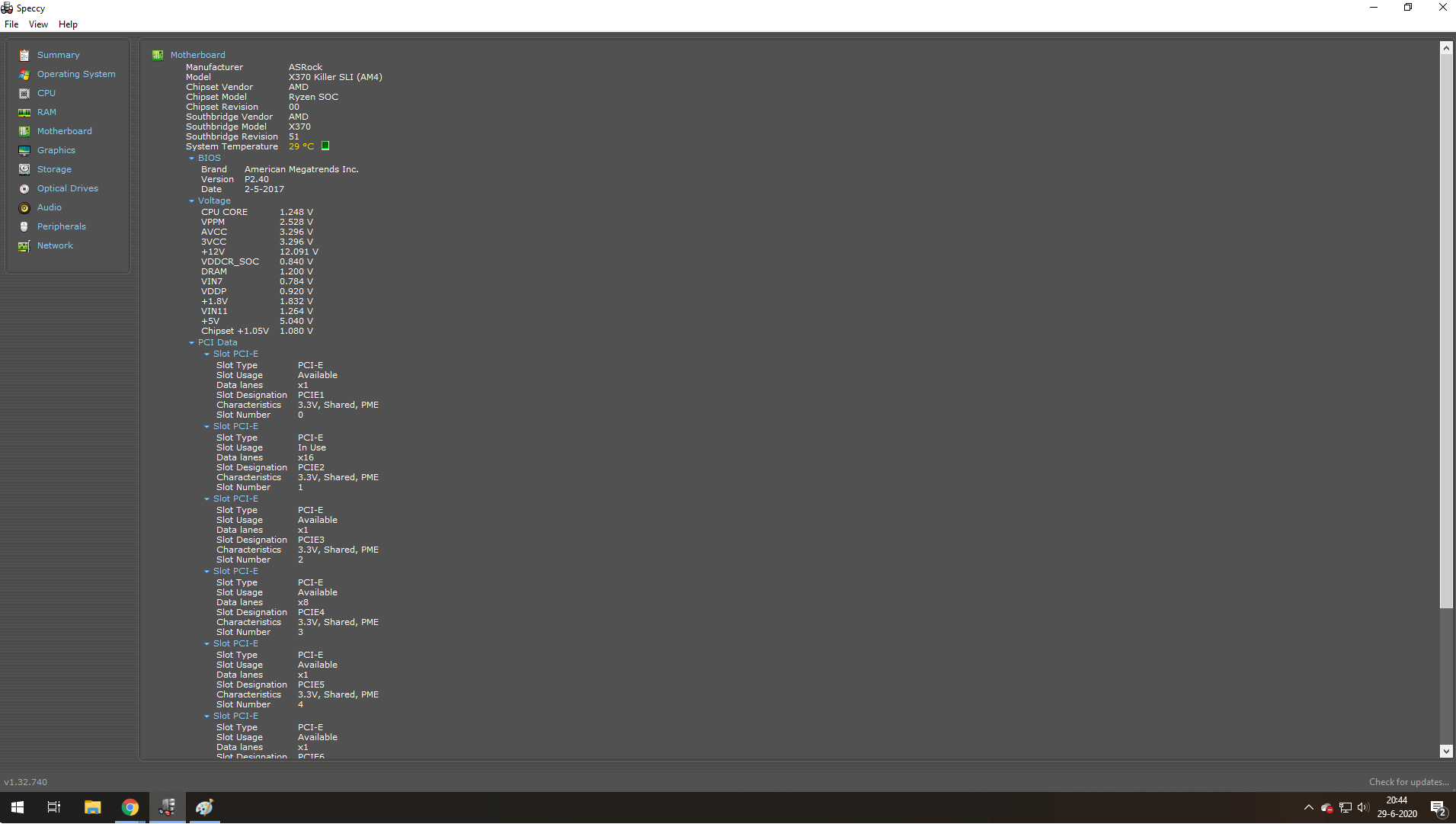The image size is (1456, 824).
Task: Click the version label v1.32.740
Action: coord(25,782)
